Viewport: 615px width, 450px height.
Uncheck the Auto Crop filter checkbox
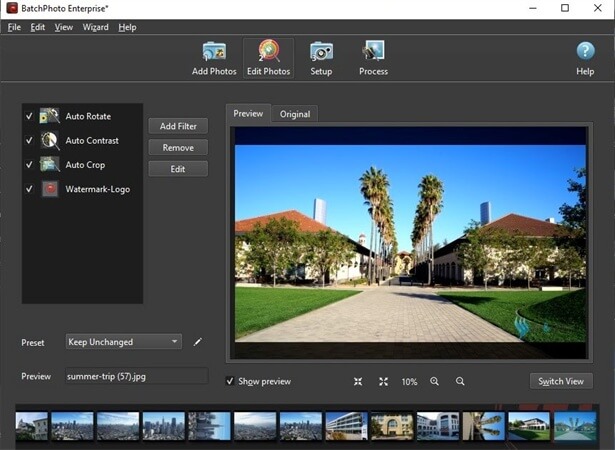(29, 165)
